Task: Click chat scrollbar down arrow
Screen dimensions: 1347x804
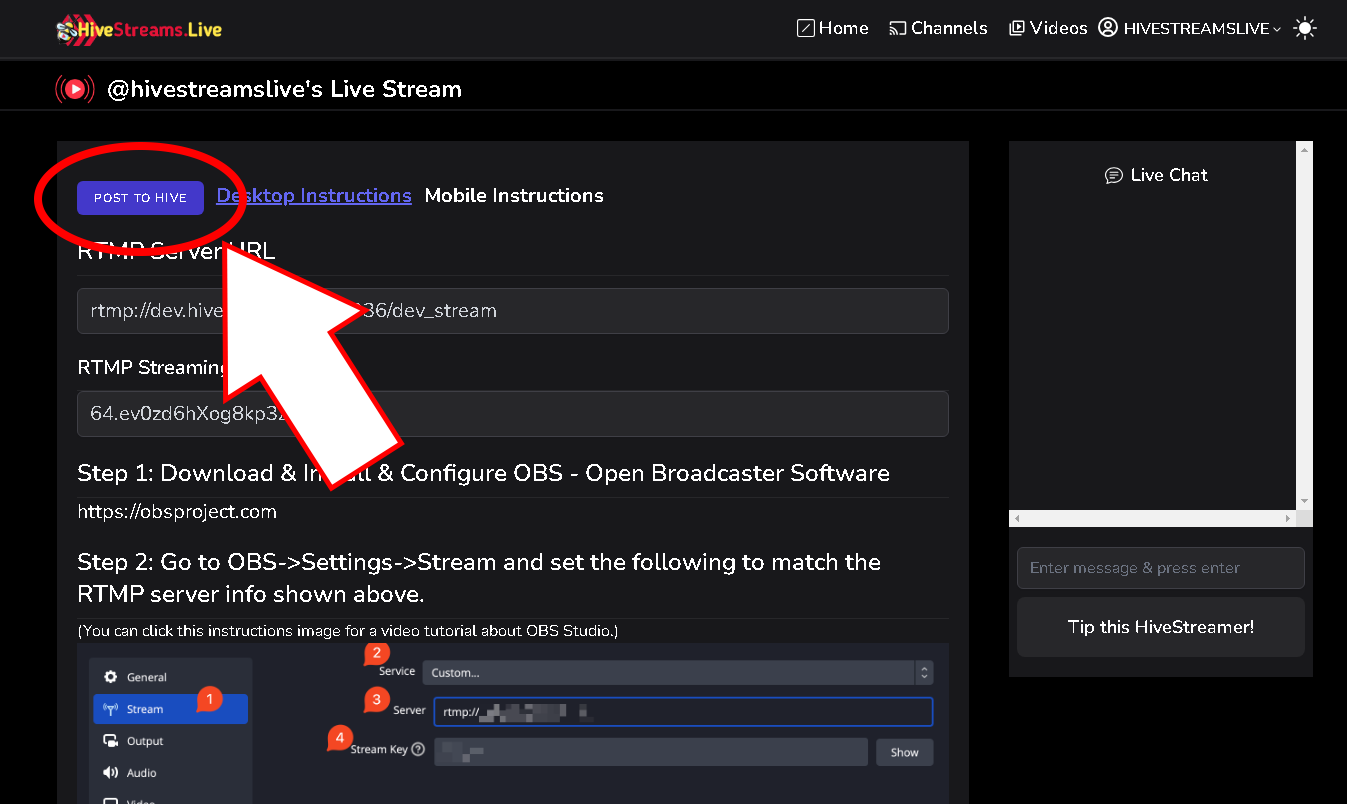Action: 1304,501
